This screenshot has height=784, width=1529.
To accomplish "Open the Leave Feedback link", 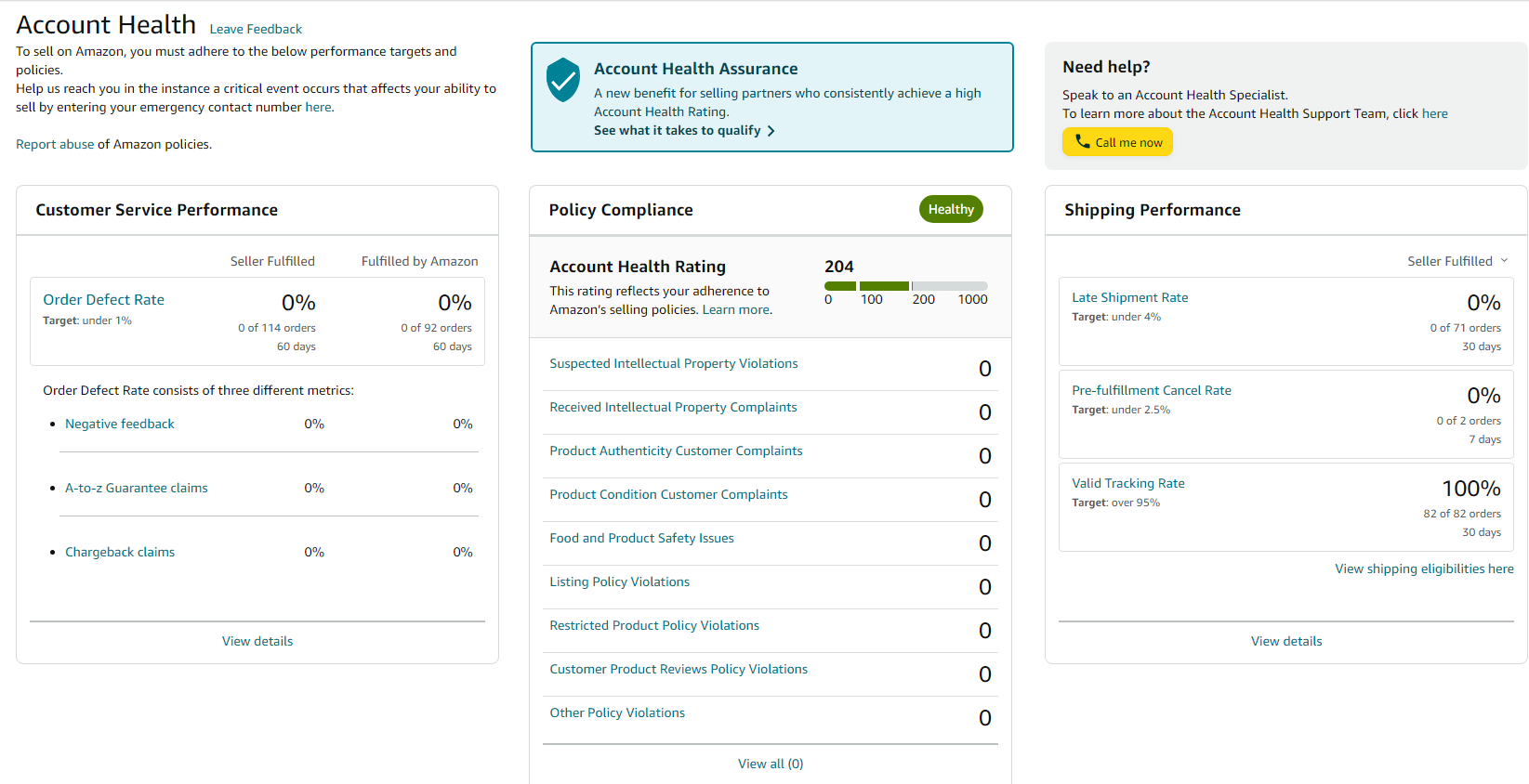I will [x=256, y=29].
